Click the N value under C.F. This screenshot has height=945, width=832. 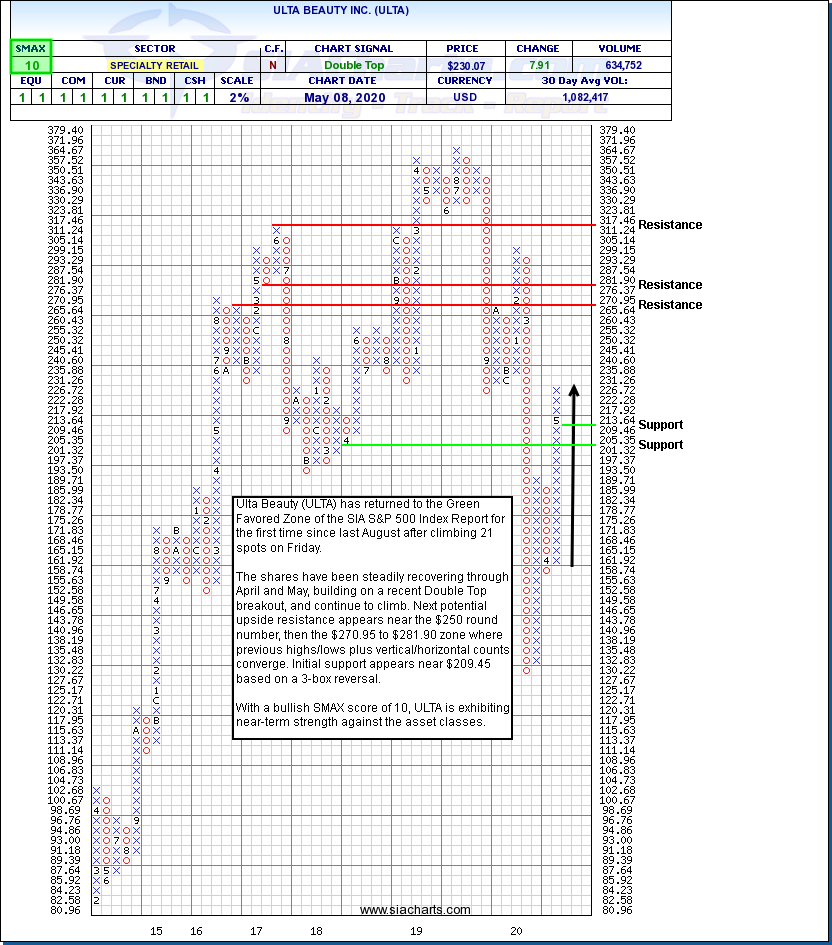[x=273, y=65]
